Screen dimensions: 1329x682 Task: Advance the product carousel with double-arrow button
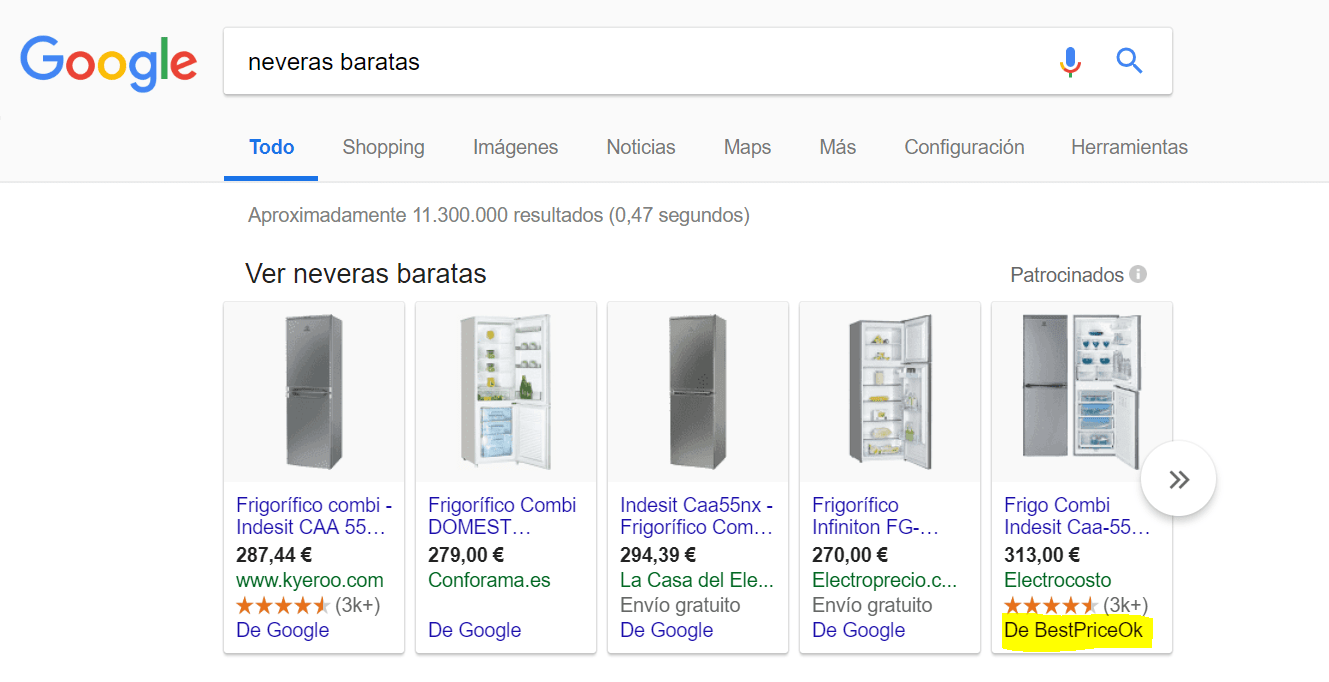tap(1179, 479)
